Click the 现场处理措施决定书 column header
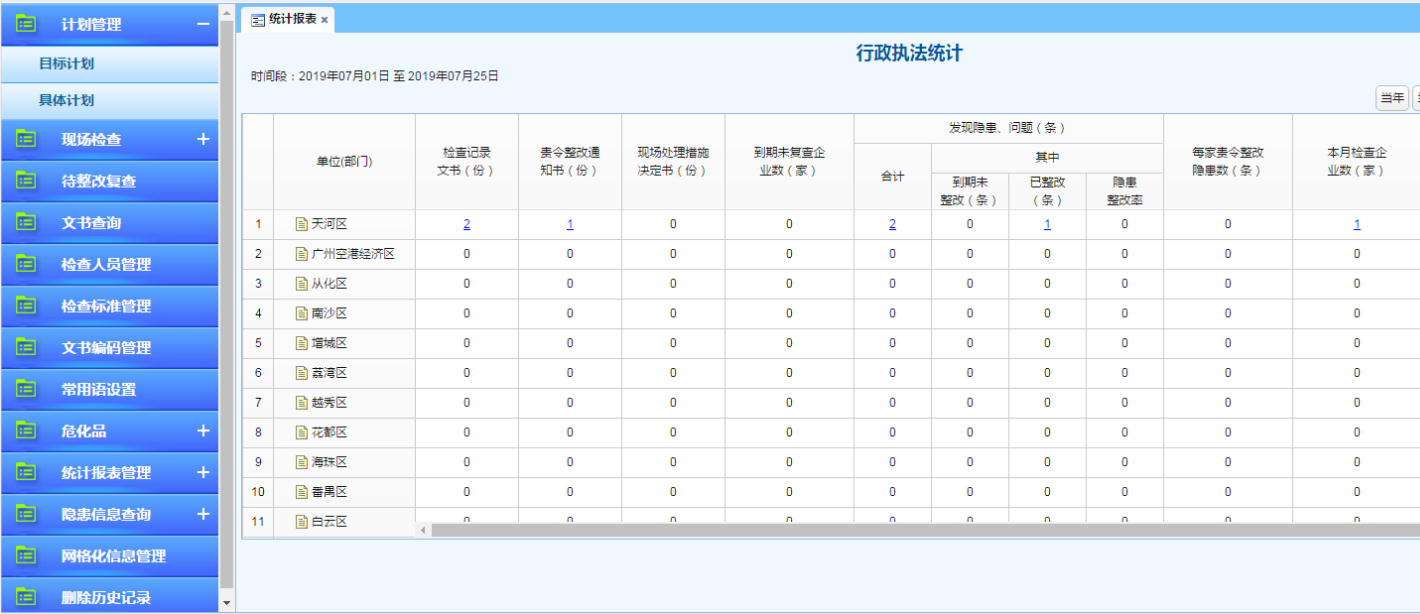This screenshot has width=1420, height=614. [673, 162]
